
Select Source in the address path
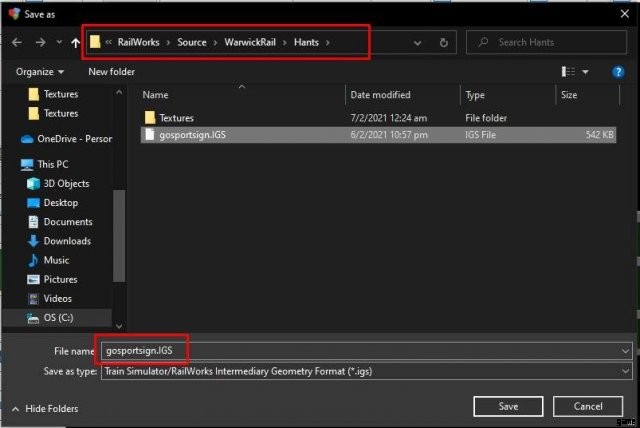point(192,42)
